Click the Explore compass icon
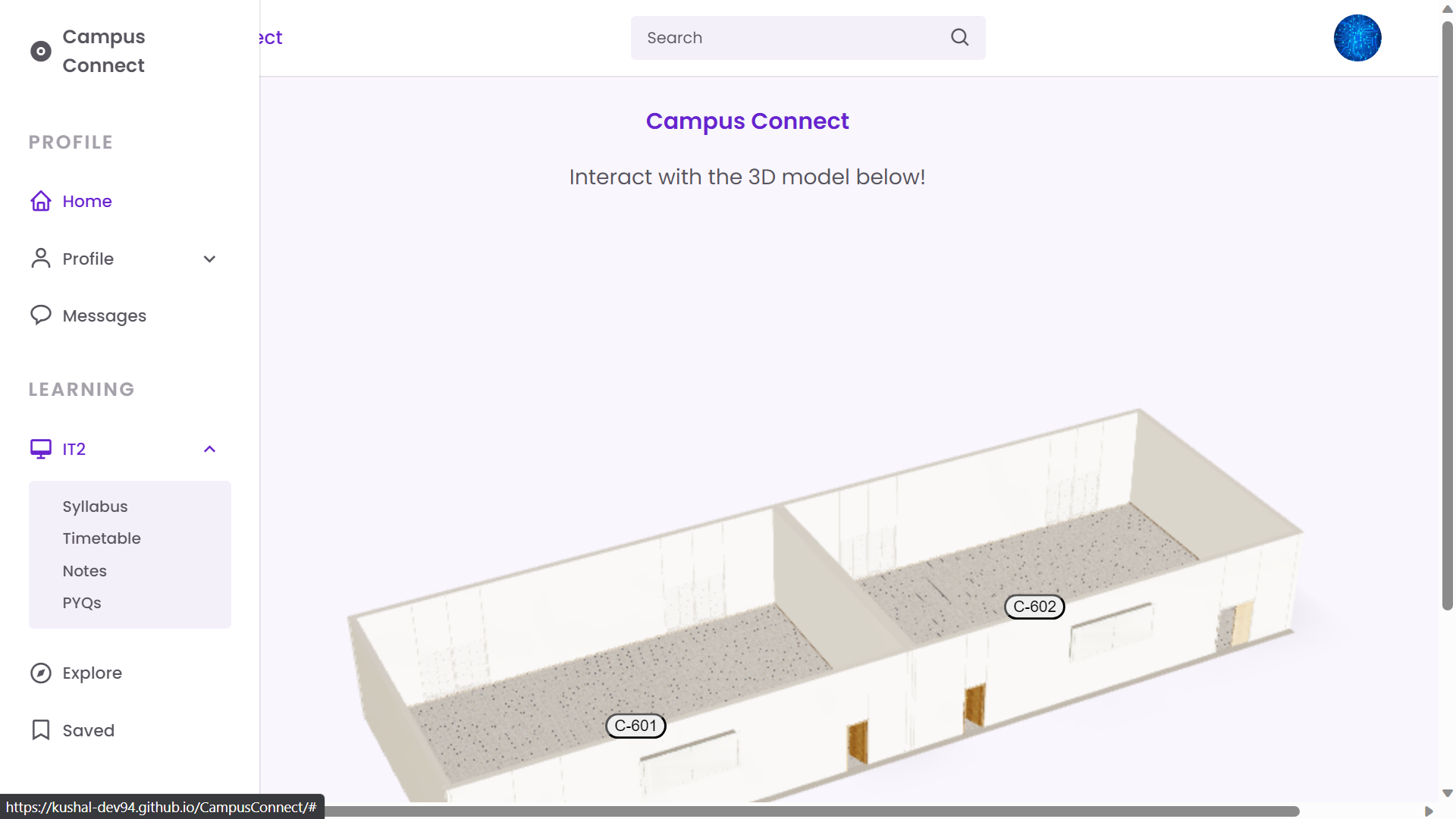The image size is (1456, 819). coord(40,673)
